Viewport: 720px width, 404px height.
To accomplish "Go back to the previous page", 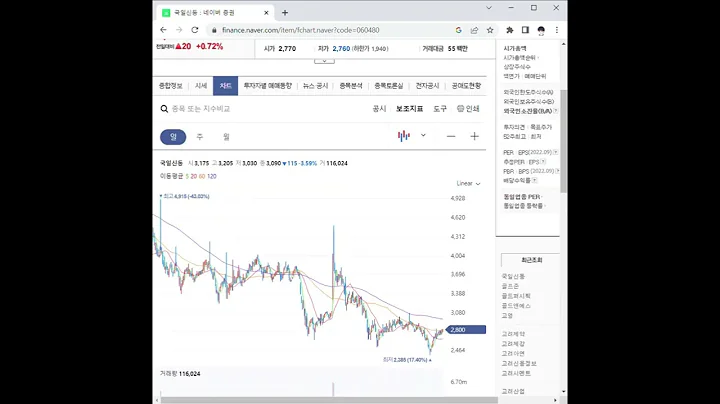I will [x=163, y=30].
